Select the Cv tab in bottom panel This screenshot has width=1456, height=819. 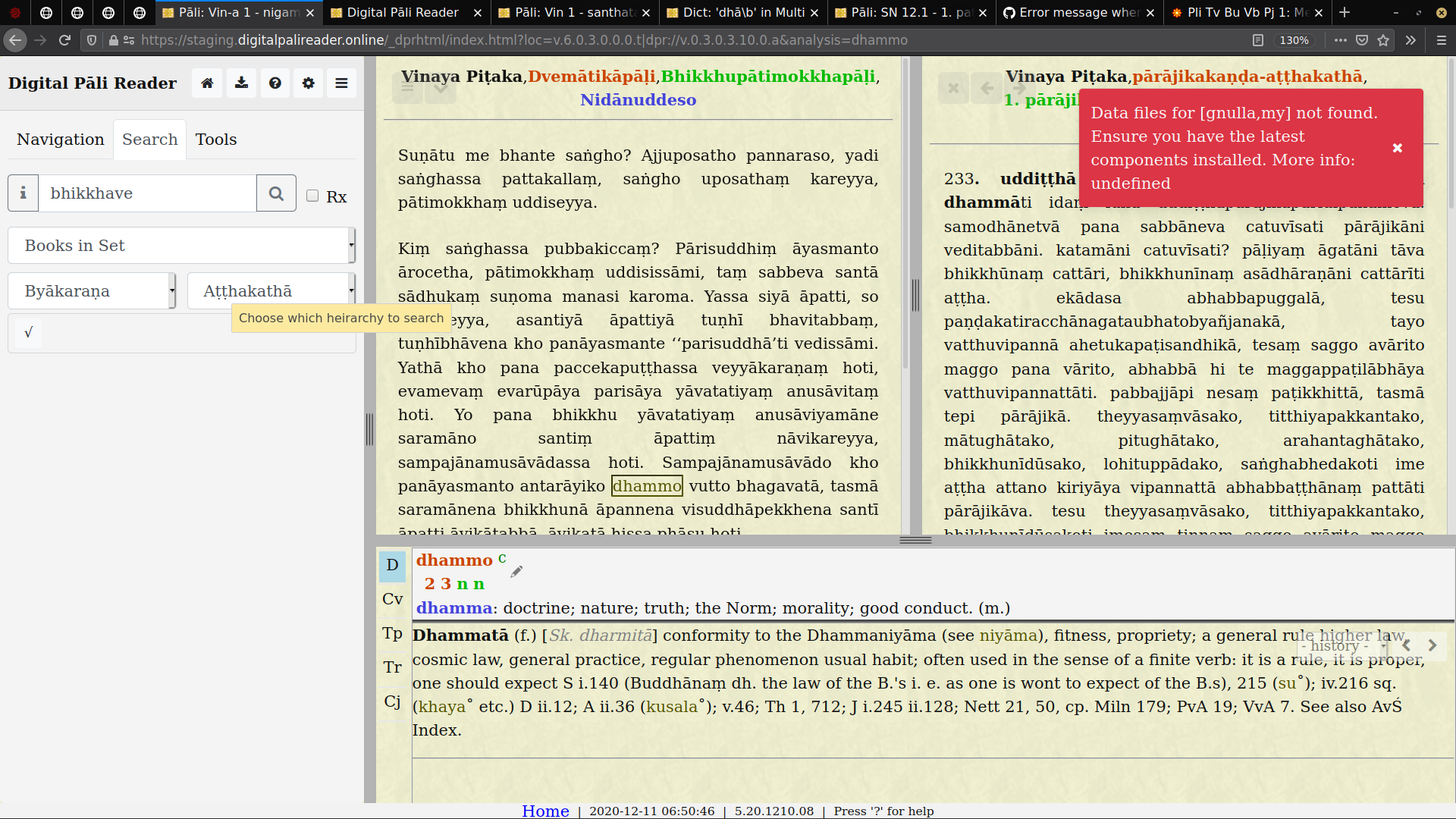[393, 599]
